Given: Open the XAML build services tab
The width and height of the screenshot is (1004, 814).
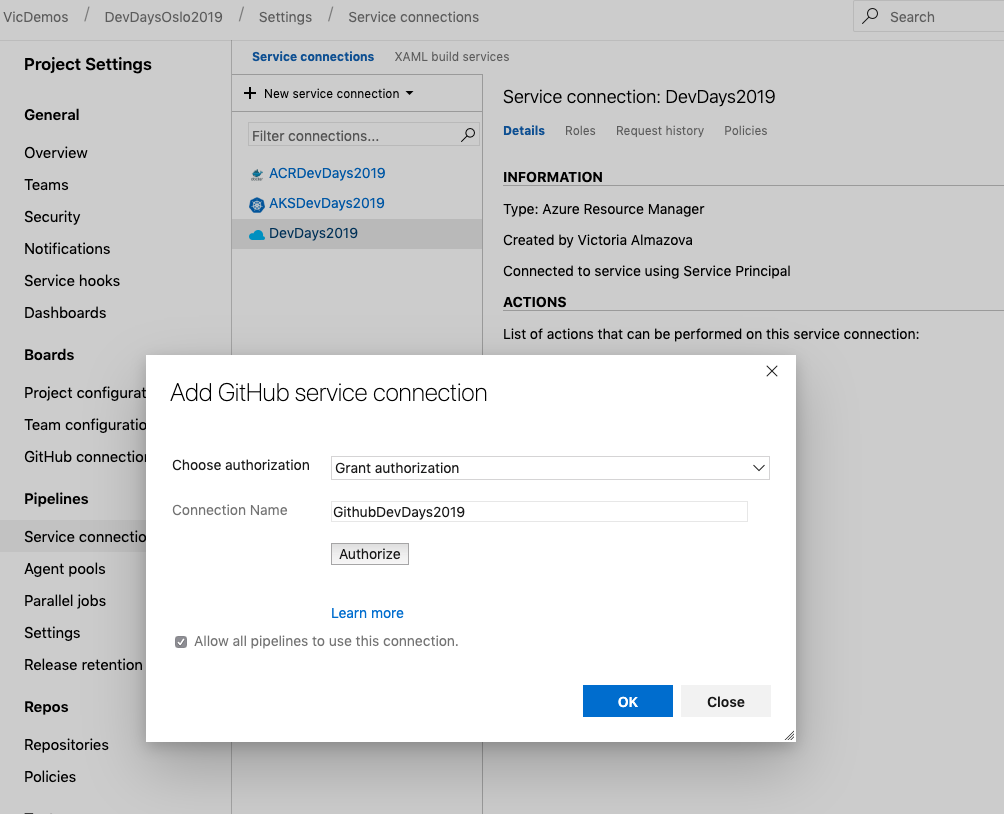Looking at the screenshot, I should 451,56.
